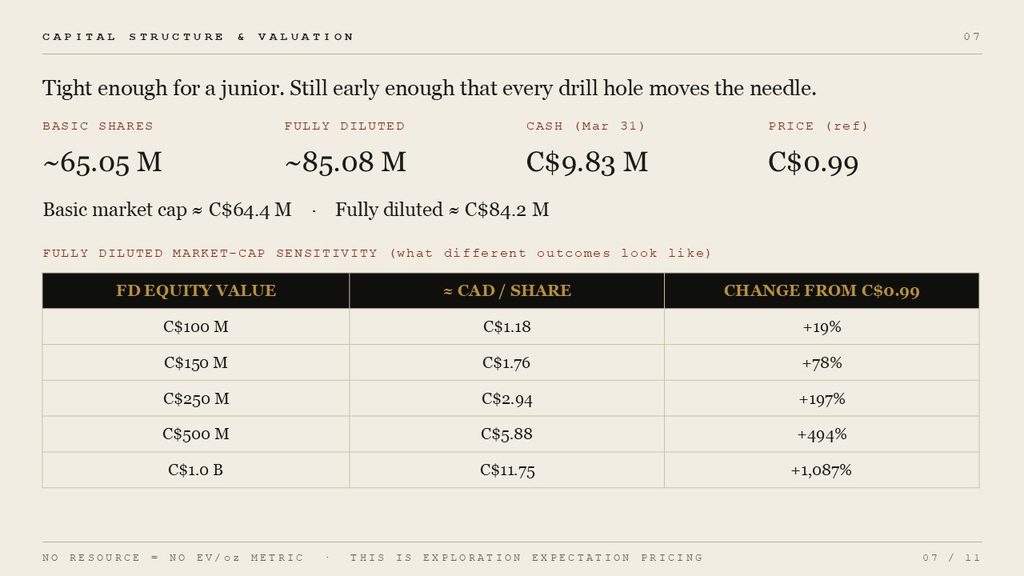This screenshot has width=1024, height=576.
Task: Click the FD Equity Value column header
Action: [x=196, y=291]
